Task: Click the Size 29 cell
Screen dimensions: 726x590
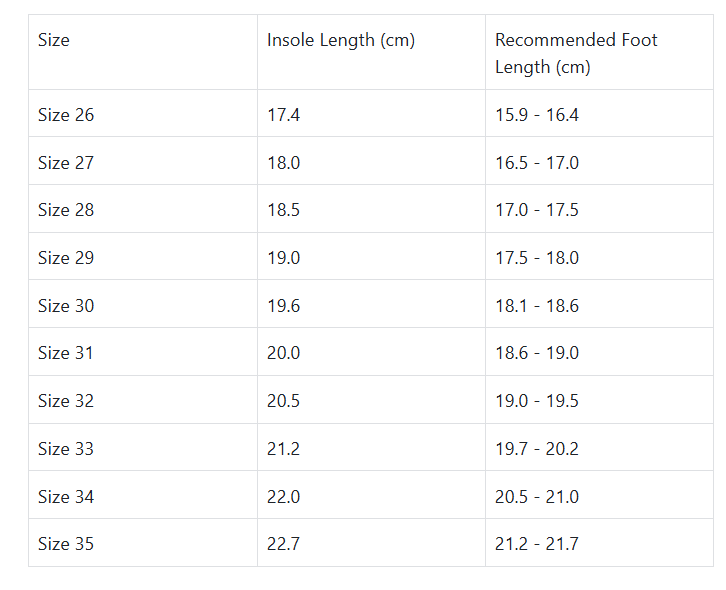Action: (x=66, y=258)
